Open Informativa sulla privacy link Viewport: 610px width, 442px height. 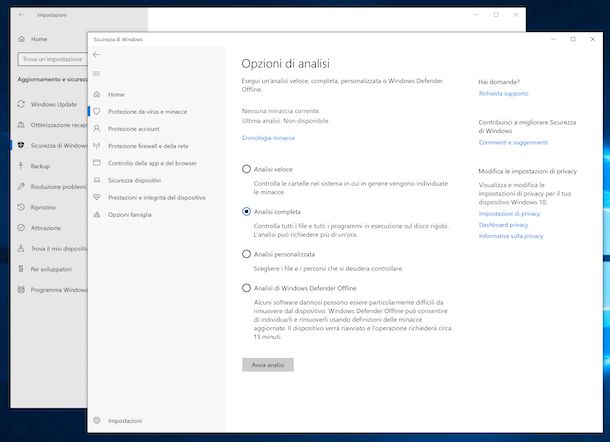511,236
